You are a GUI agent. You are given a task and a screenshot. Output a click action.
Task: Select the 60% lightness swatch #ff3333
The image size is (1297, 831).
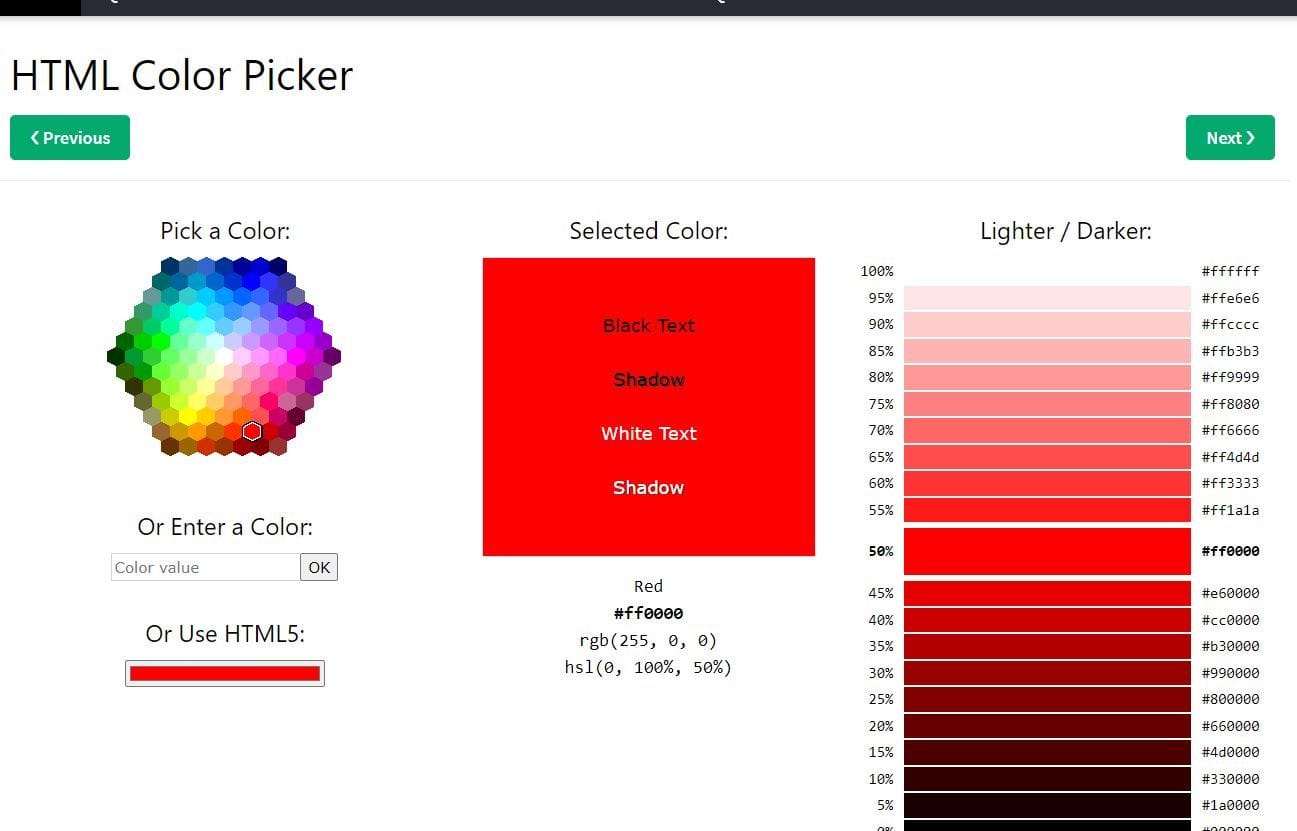[1047, 483]
